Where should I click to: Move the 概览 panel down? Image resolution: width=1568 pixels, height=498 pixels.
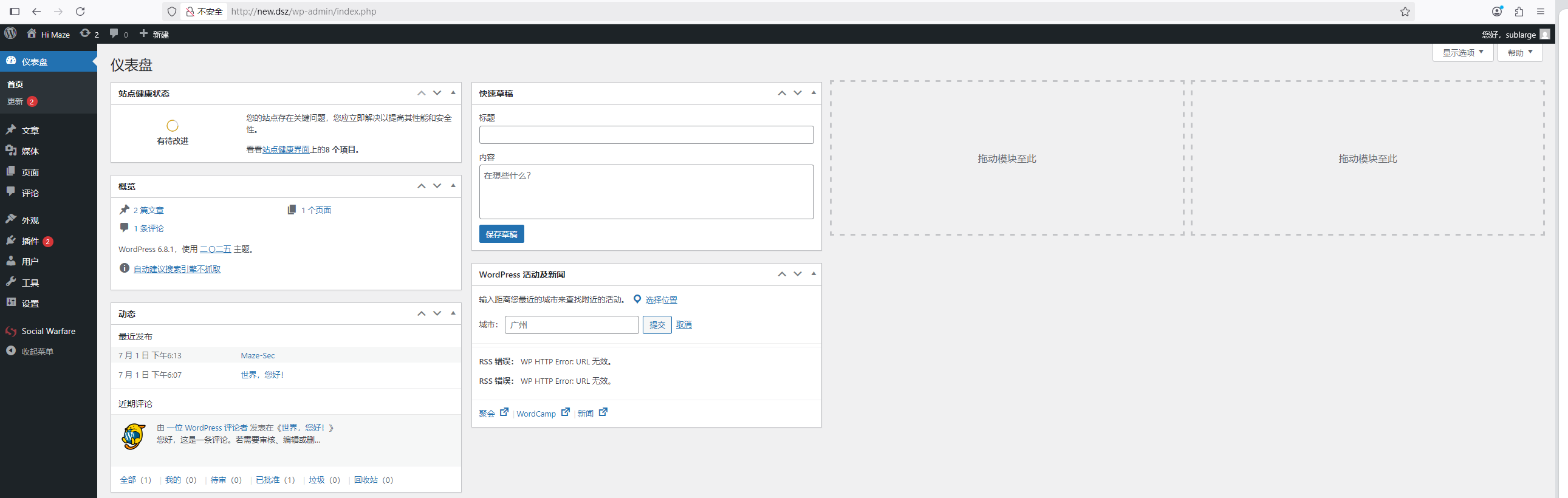coord(437,186)
